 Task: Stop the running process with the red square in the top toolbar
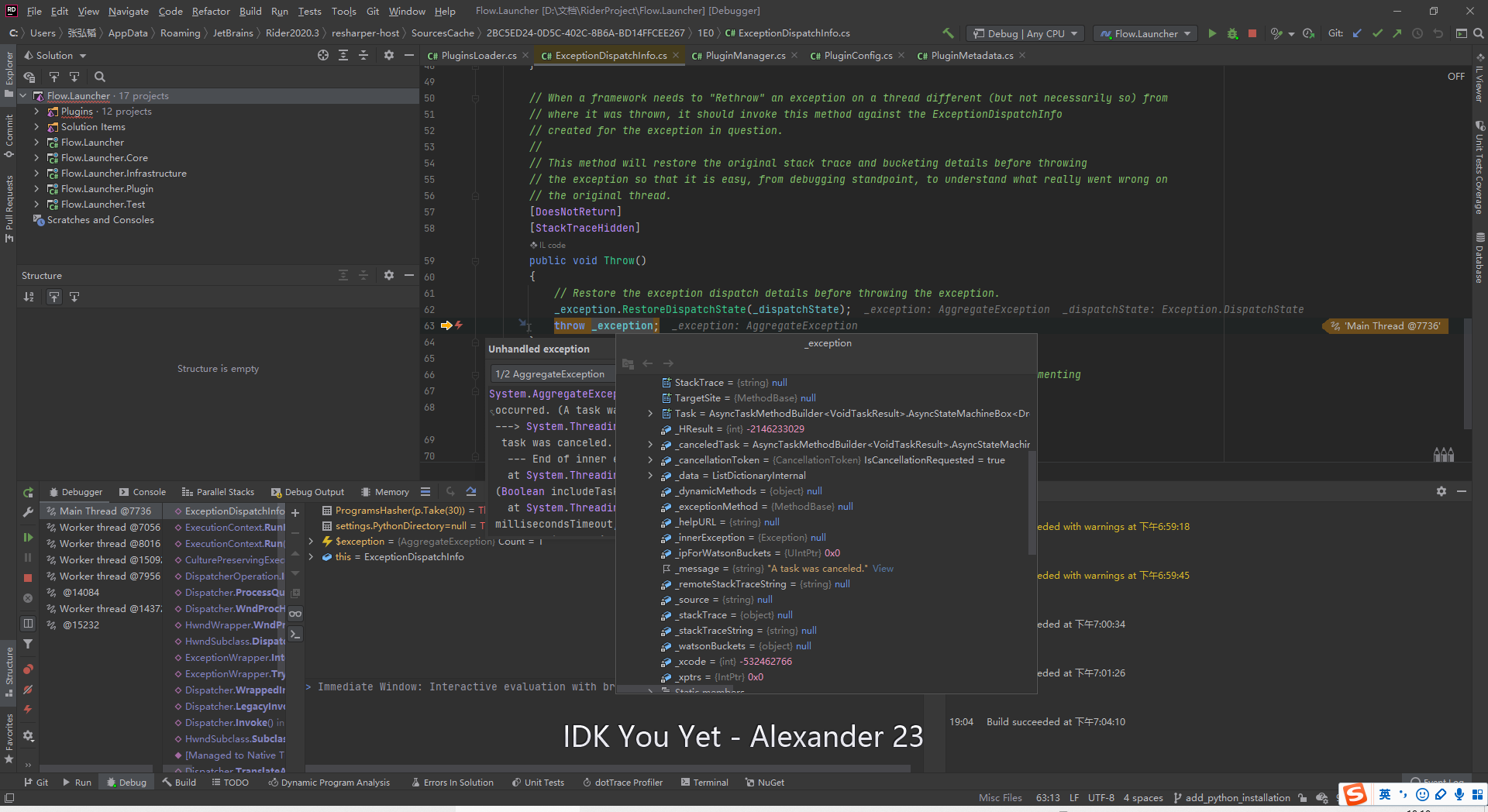[1252, 33]
